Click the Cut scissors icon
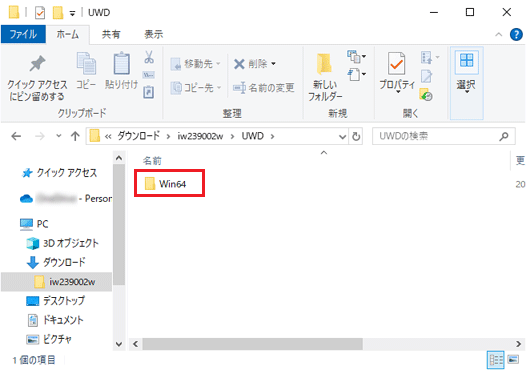The height and width of the screenshot is (370, 526). click(149, 57)
